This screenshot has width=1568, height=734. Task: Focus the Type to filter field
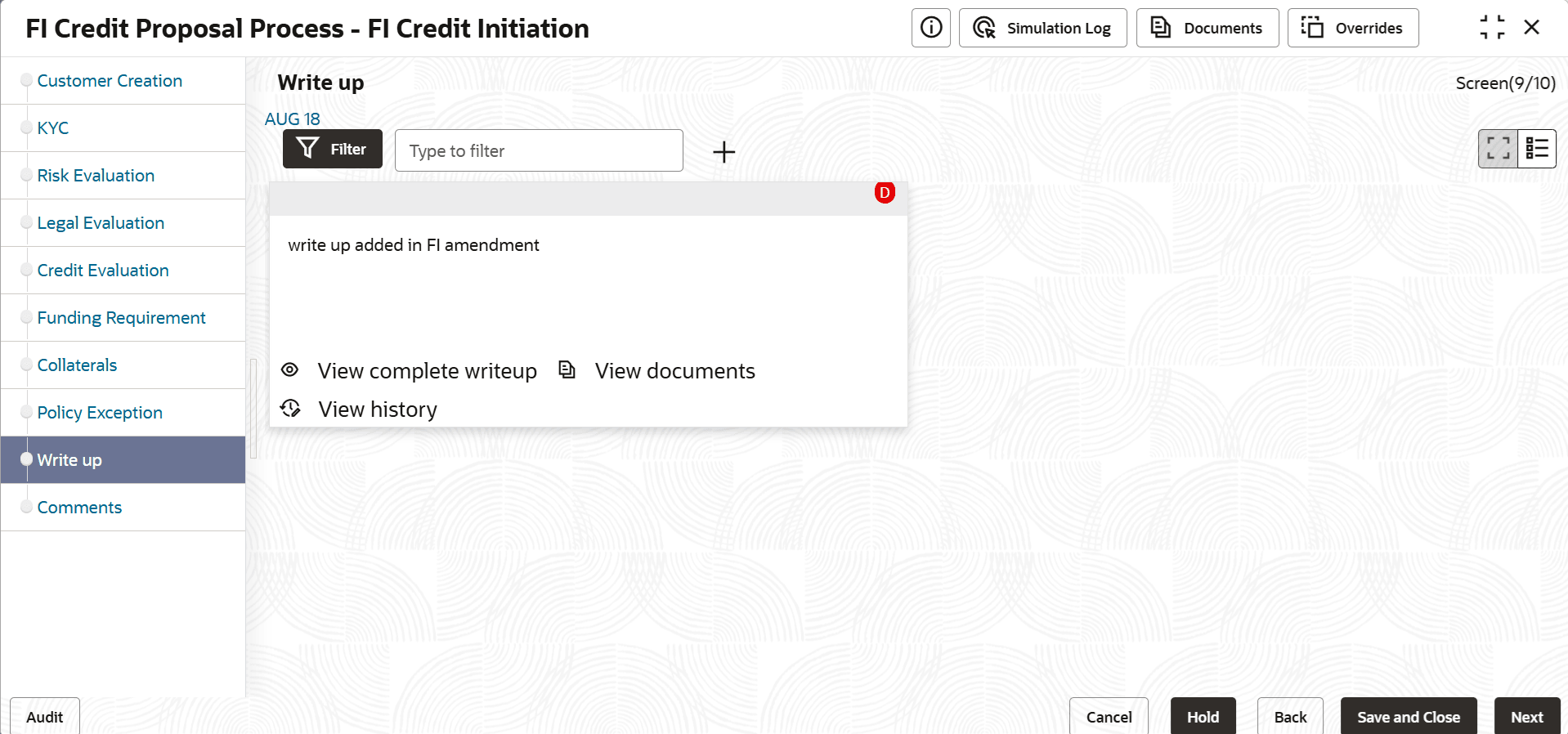(539, 150)
